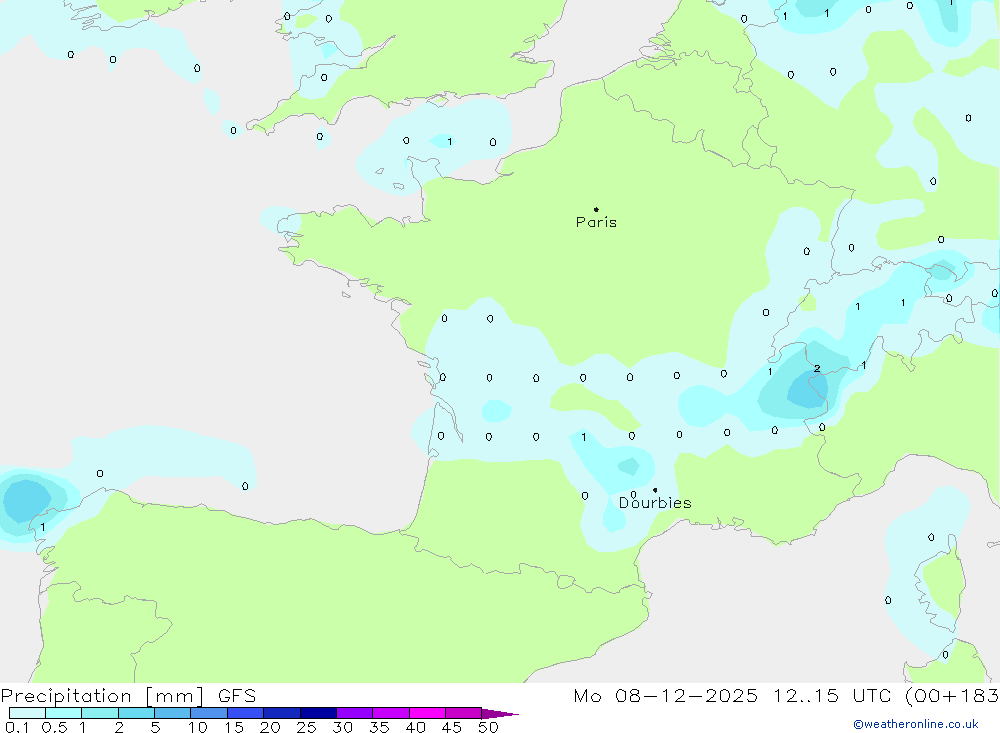Click the 12..15 UTC time label

(832, 695)
